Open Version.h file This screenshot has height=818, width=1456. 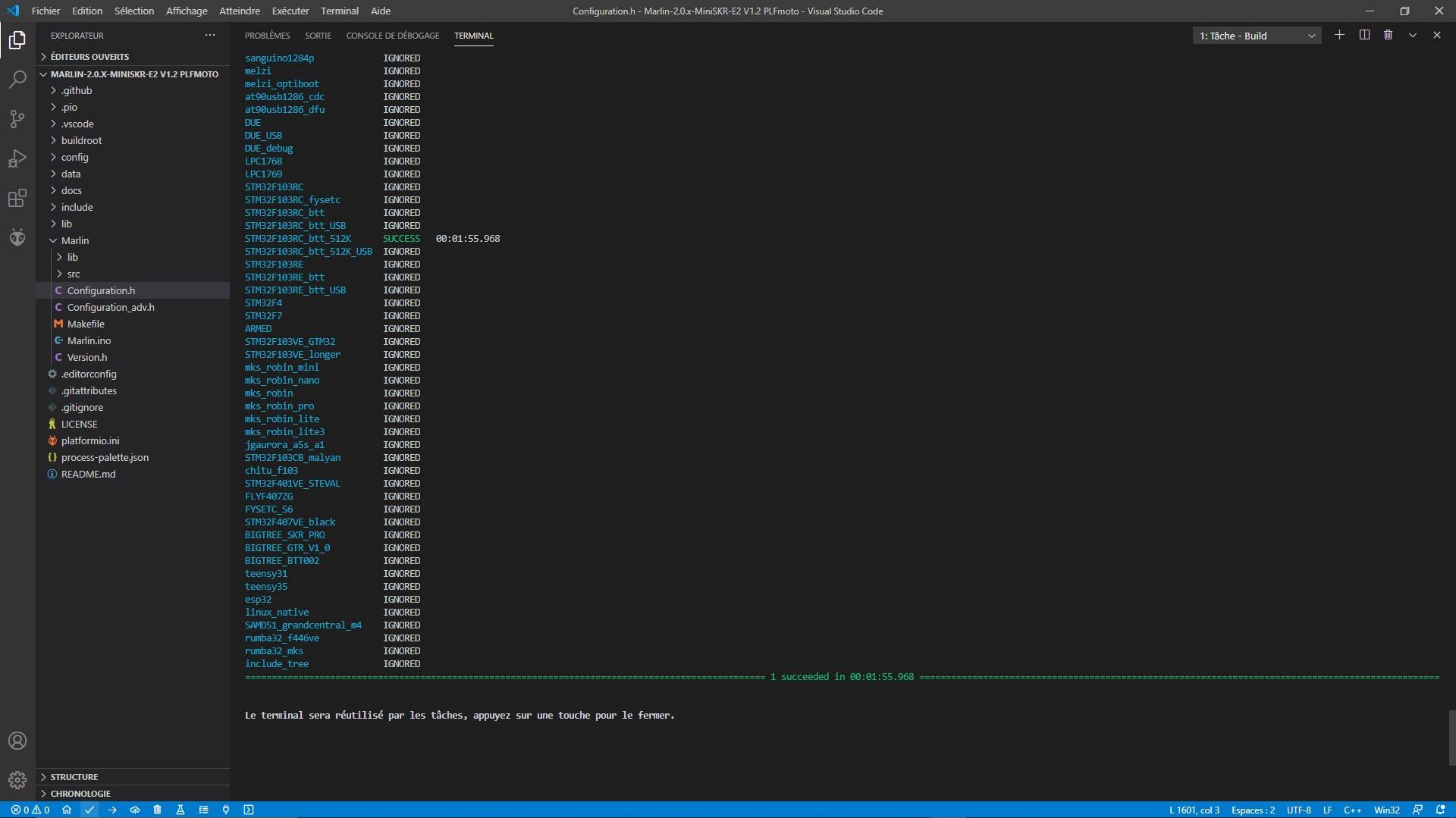(x=133, y=357)
